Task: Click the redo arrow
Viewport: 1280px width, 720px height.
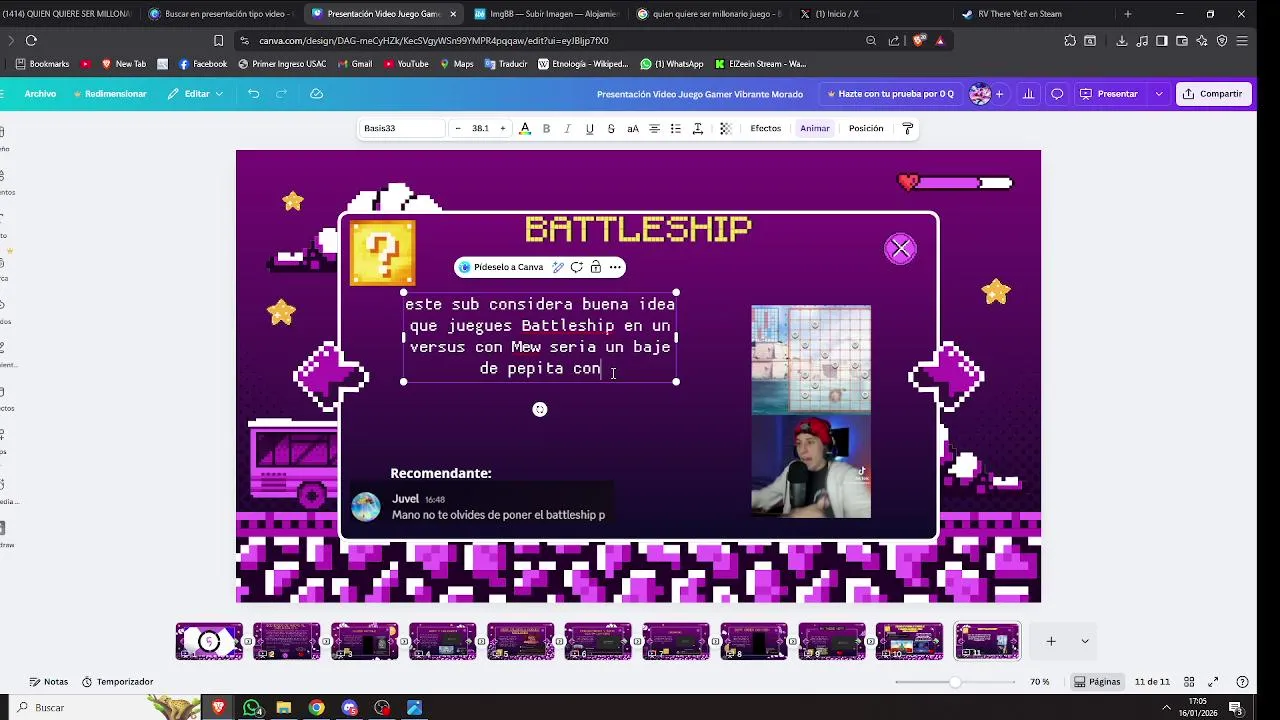Action: coord(282,94)
